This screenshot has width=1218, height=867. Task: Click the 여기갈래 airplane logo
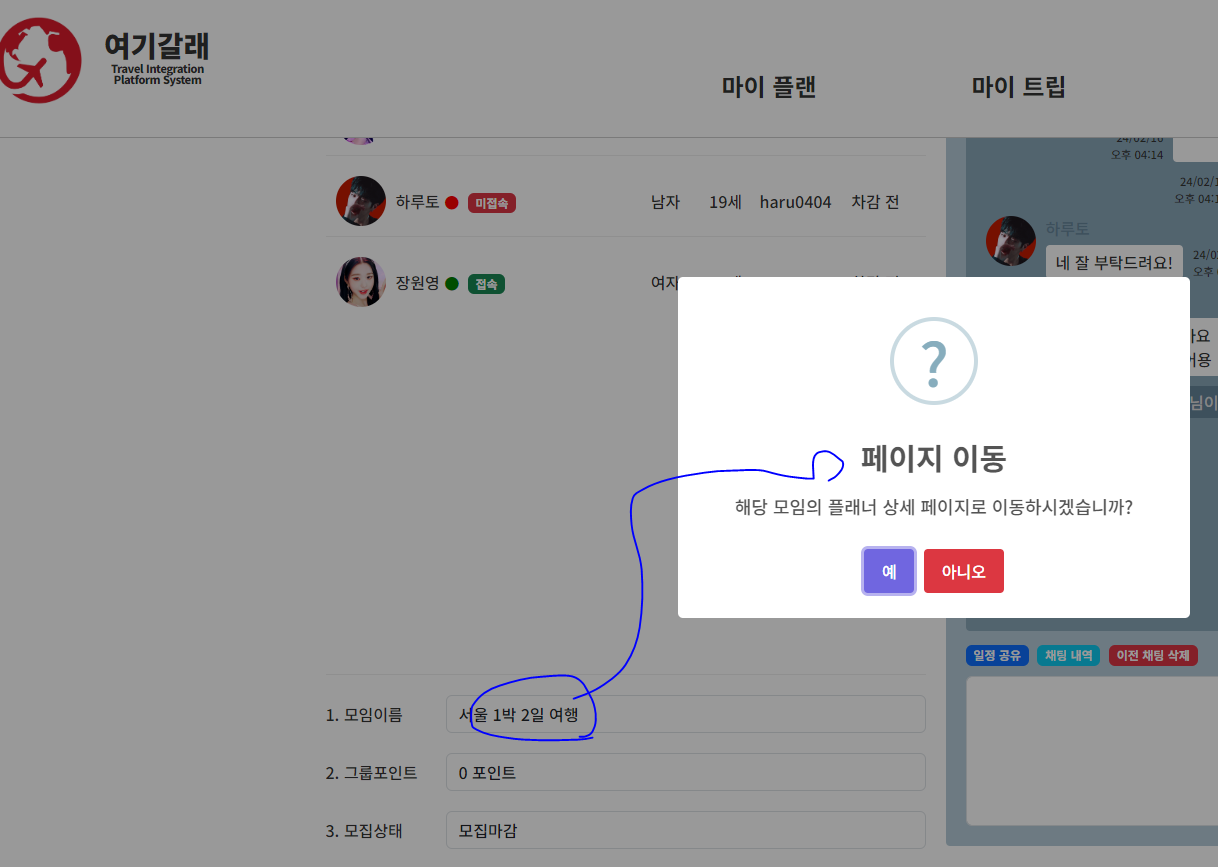pyautogui.click(x=40, y=60)
